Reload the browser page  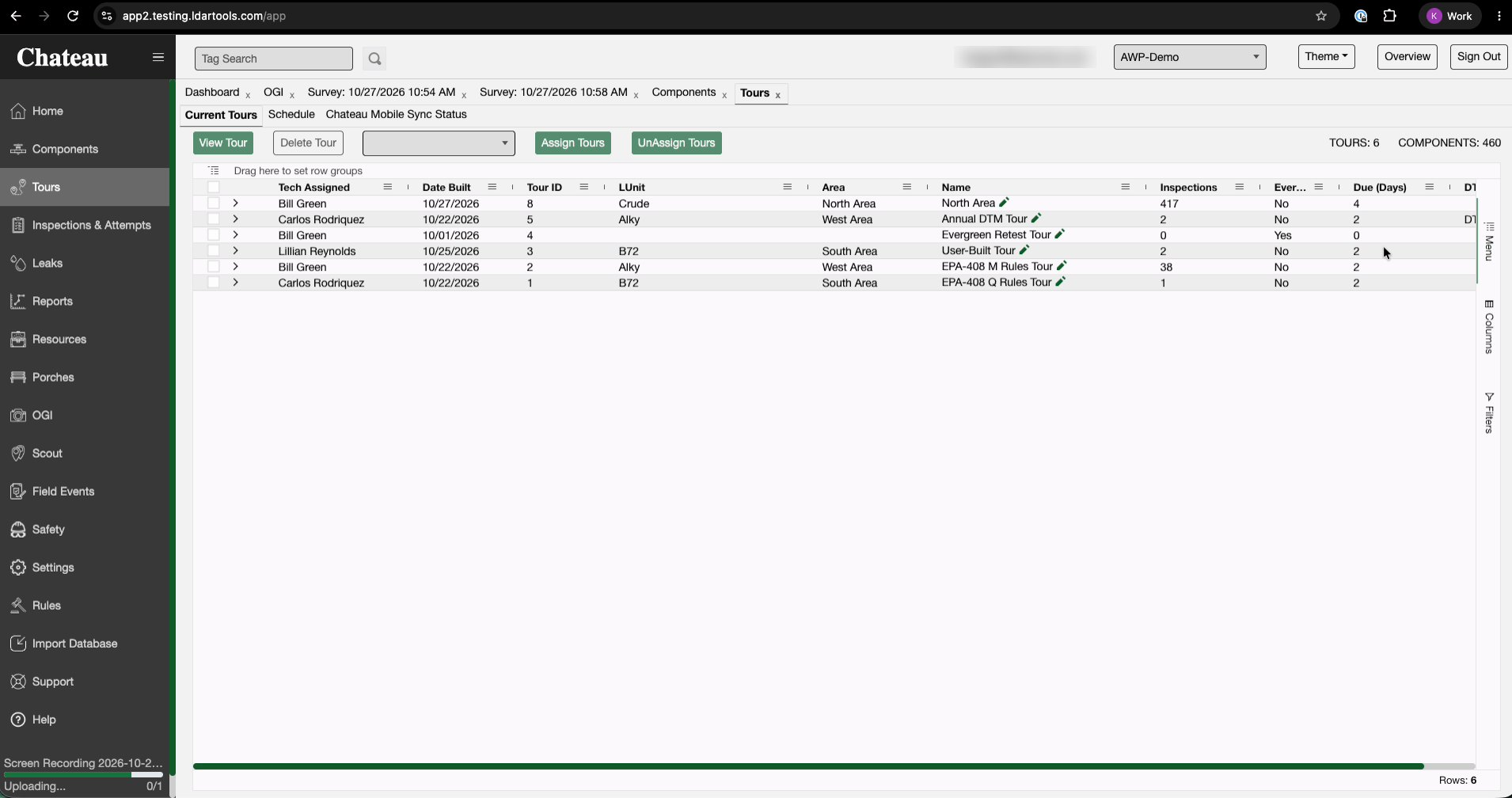73,16
